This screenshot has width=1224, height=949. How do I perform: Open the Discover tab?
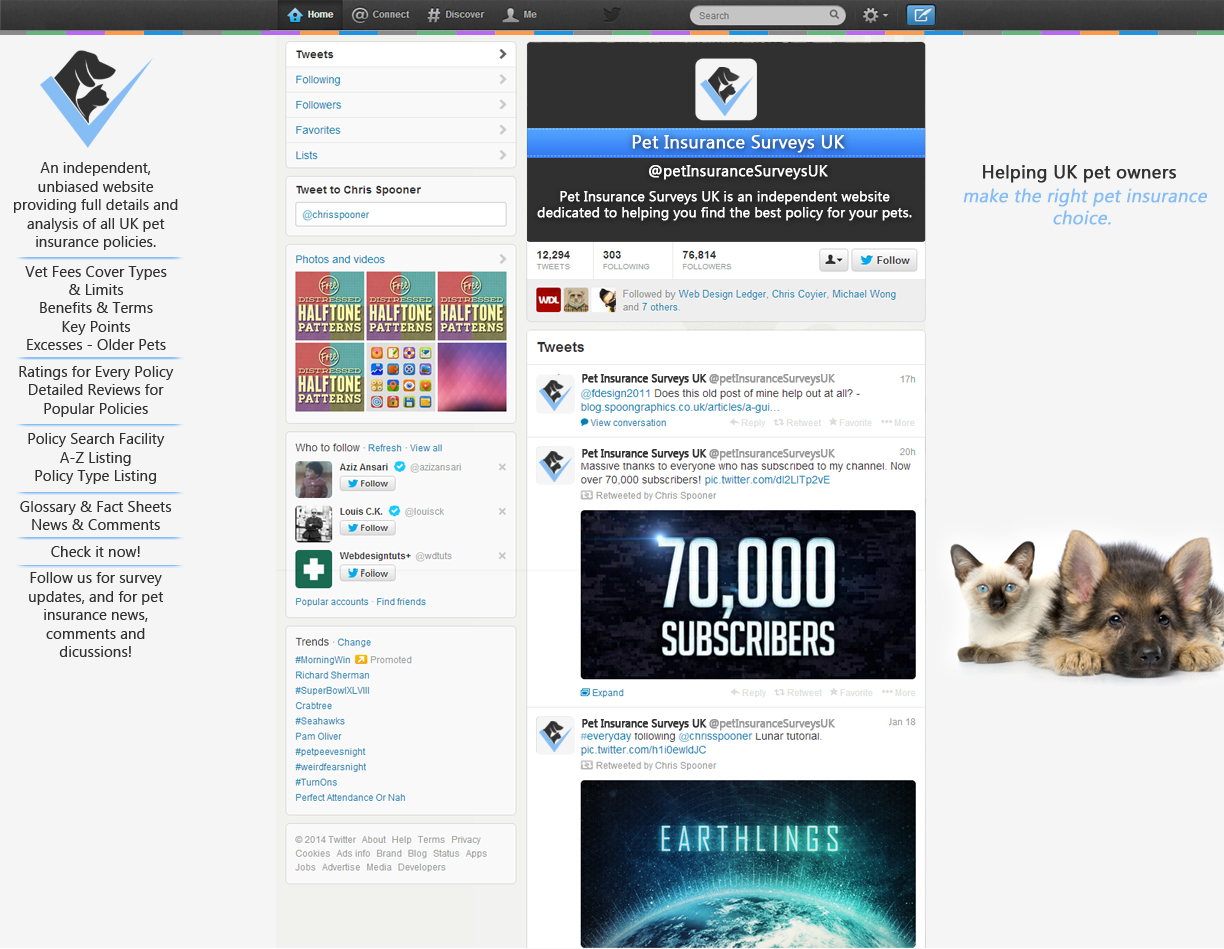click(455, 15)
